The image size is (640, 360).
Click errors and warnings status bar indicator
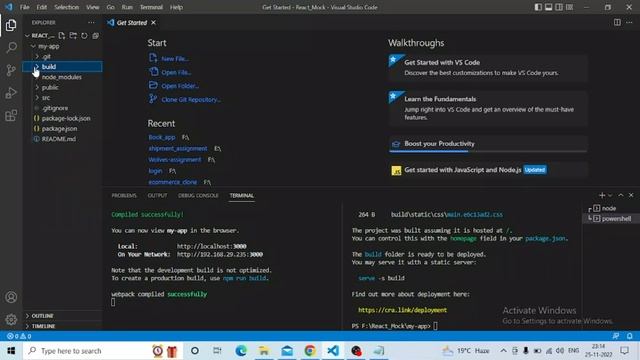pyautogui.click(x=19, y=336)
